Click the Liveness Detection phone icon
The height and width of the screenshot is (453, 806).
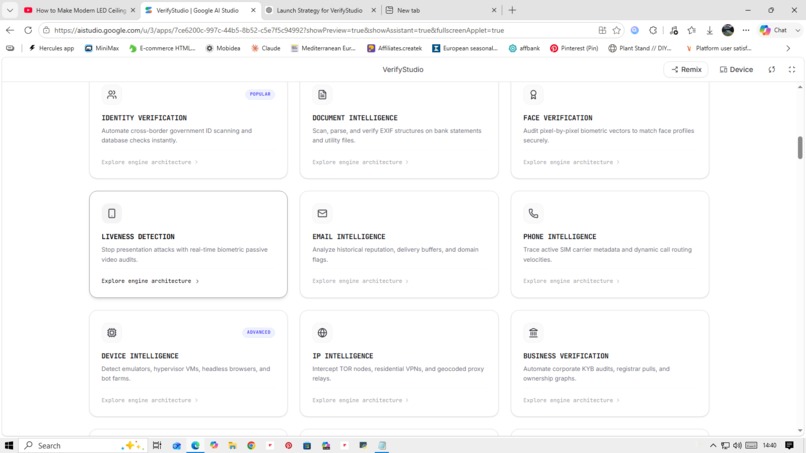pyautogui.click(x=112, y=213)
